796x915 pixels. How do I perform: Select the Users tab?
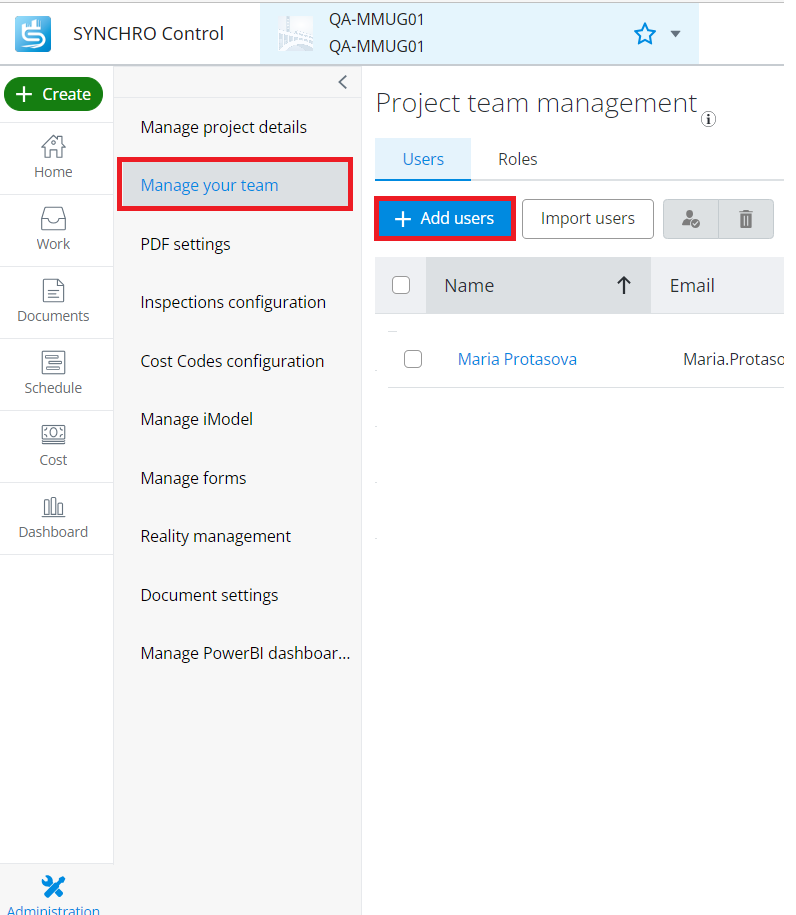(422, 158)
